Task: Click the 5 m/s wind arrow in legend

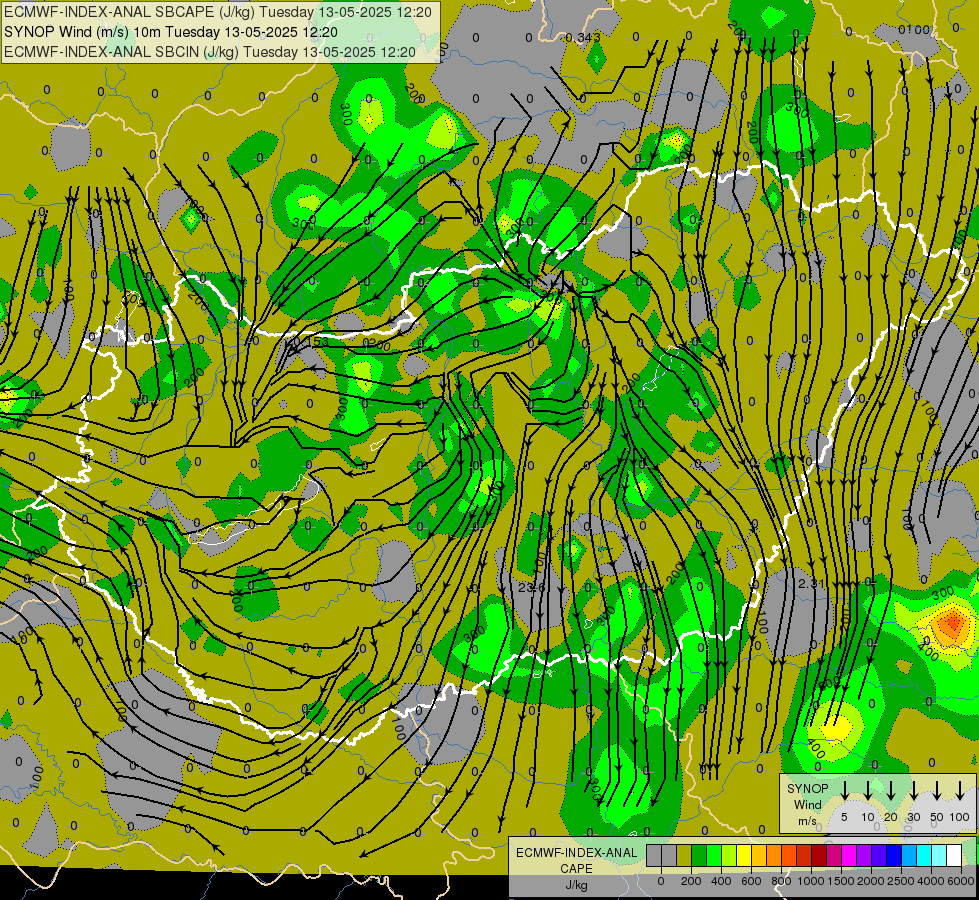Action: (844, 790)
